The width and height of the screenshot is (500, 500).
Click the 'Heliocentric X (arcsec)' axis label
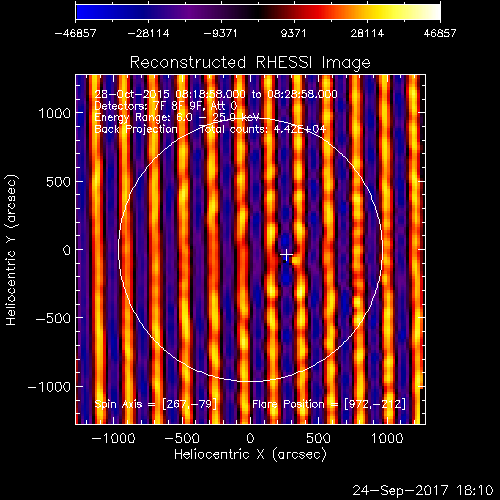tap(250, 454)
